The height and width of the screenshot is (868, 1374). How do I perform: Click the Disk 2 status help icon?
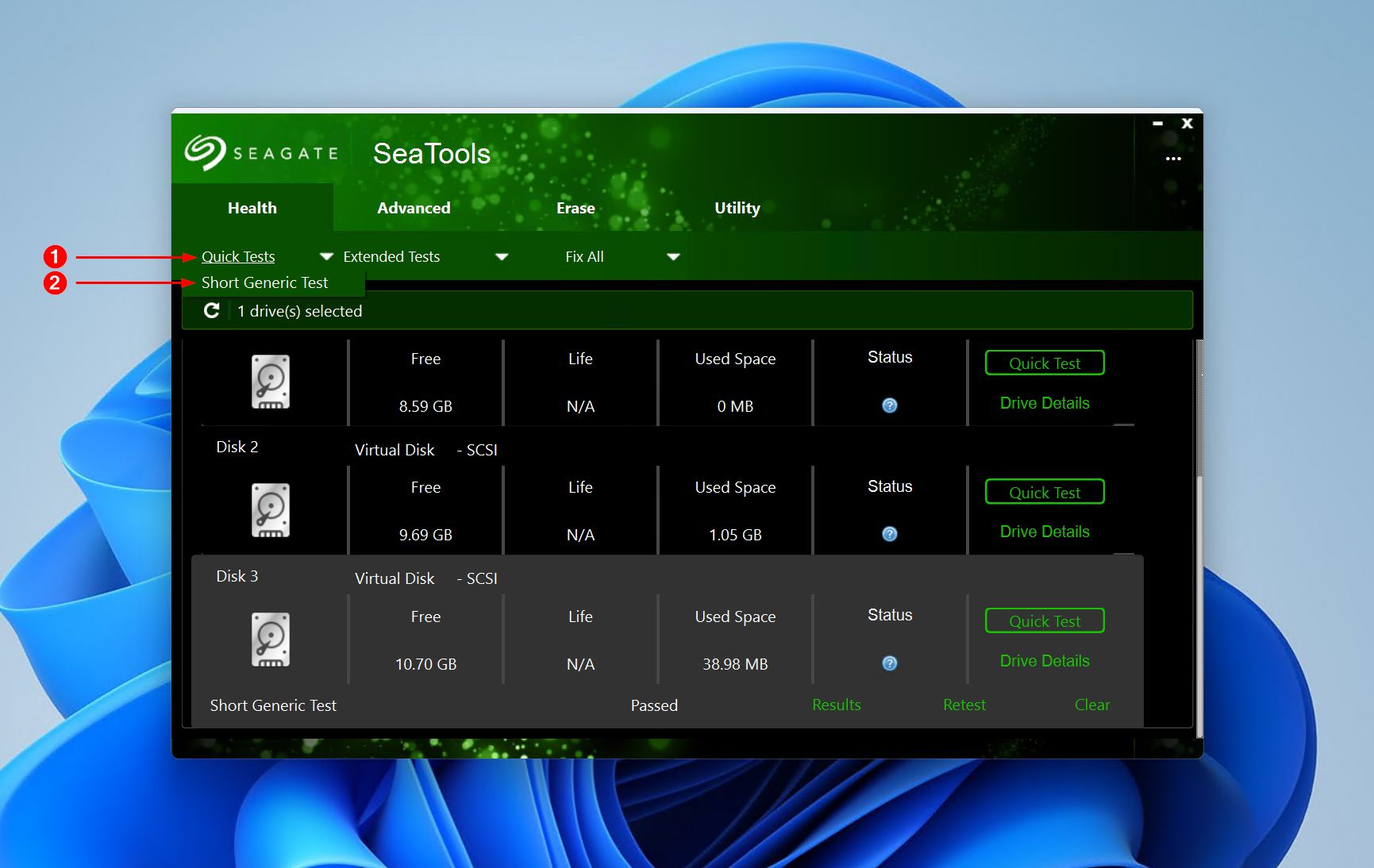[x=890, y=534]
